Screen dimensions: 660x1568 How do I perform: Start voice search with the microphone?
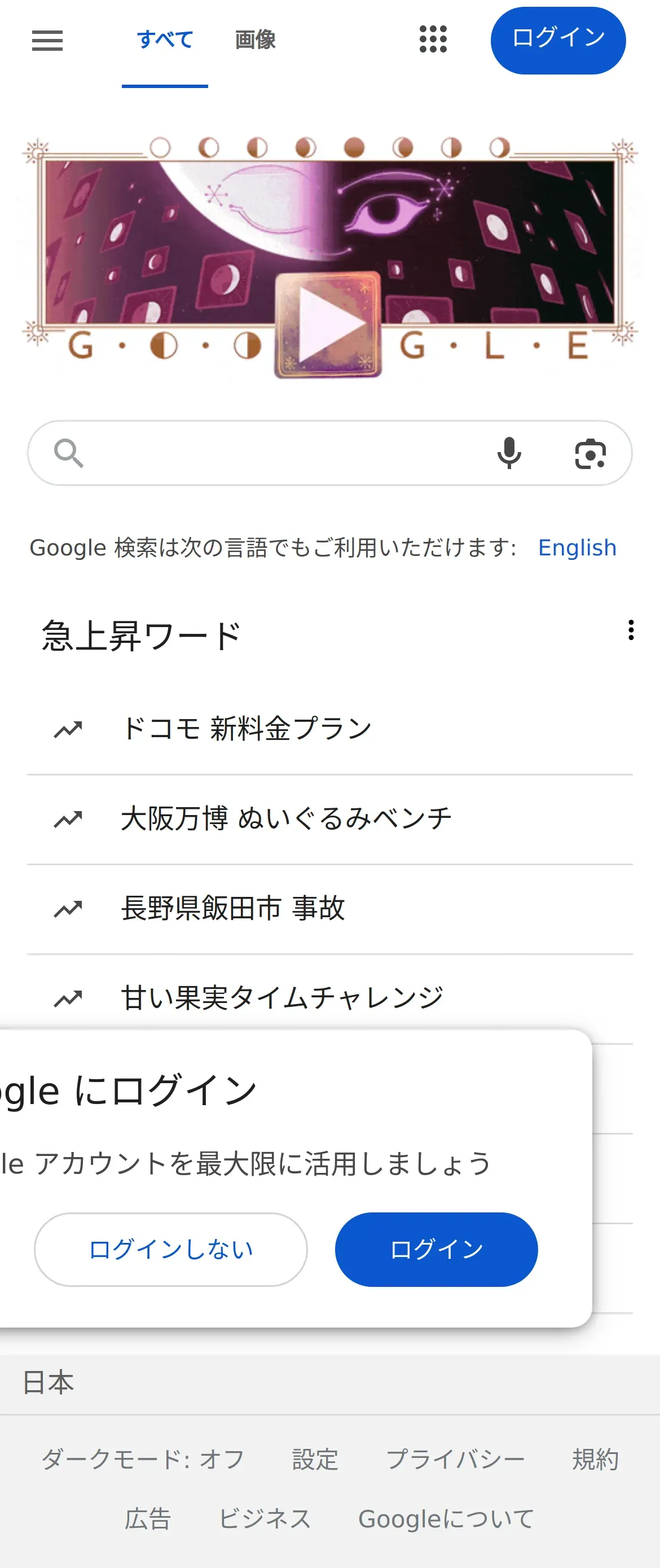pos(509,453)
